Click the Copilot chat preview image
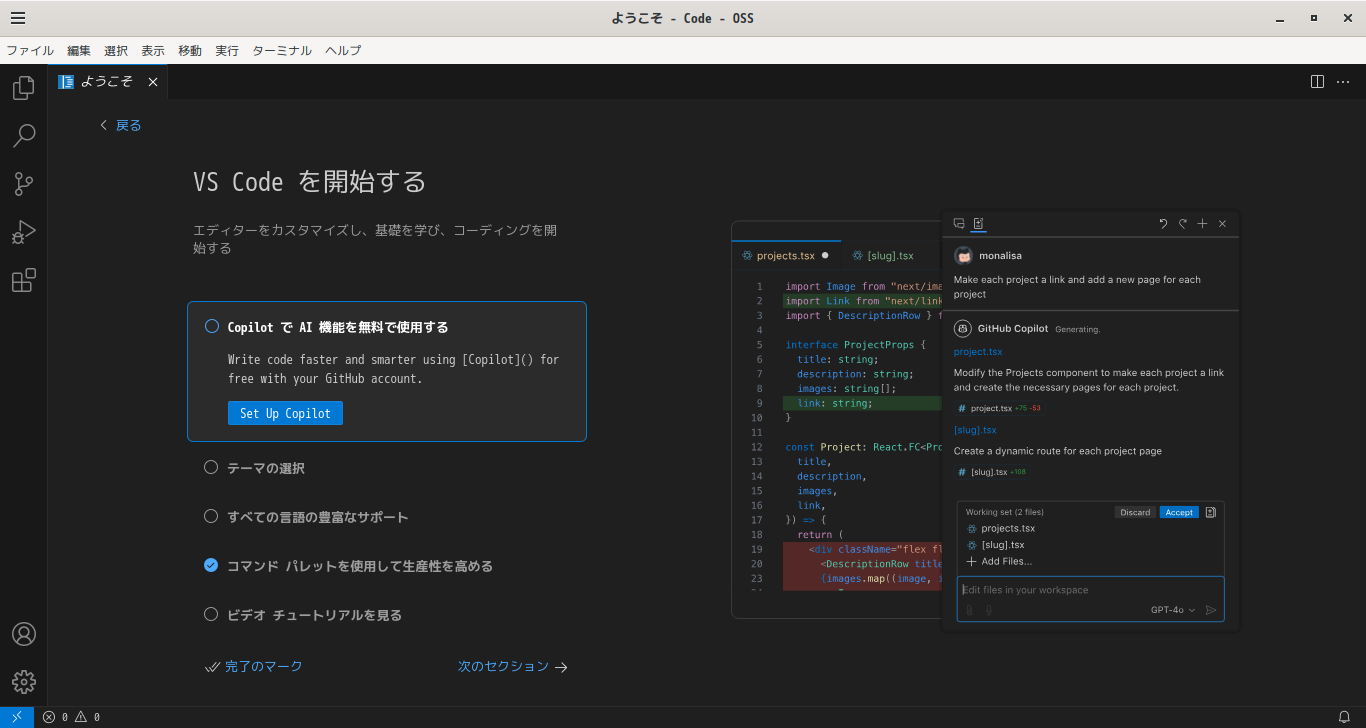Viewport: 1366px width, 728px height. coord(985,420)
